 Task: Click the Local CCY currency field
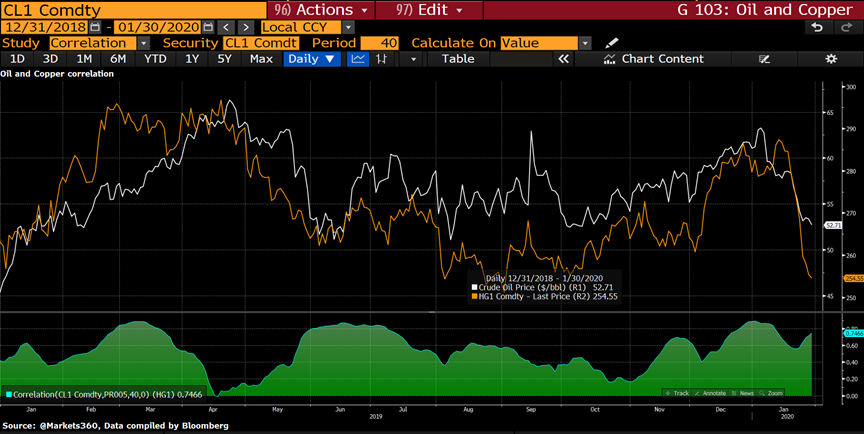pos(301,27)
